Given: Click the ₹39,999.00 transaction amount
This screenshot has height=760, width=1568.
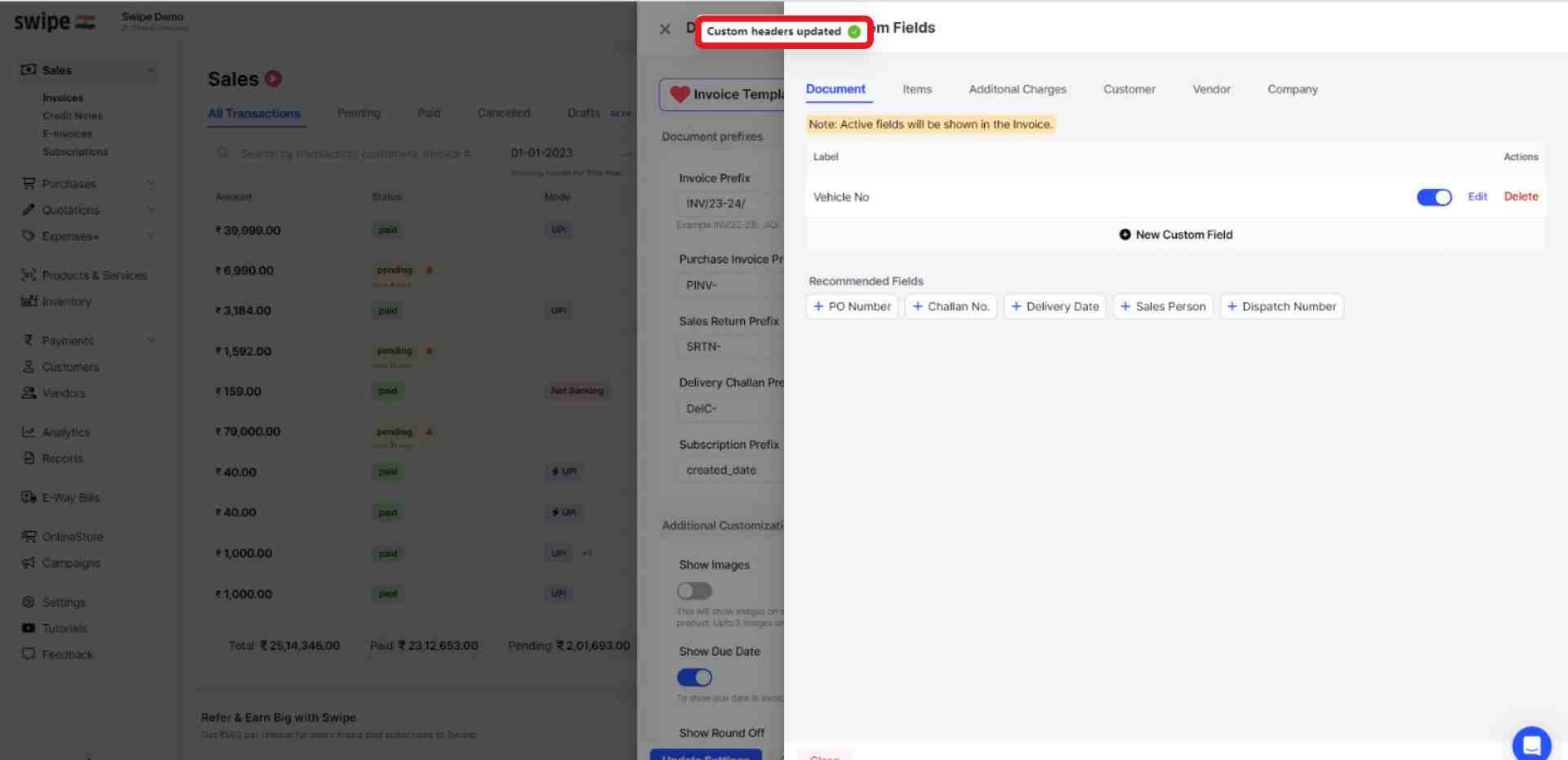Looking at the screenshot, I should tap(247, 230).
